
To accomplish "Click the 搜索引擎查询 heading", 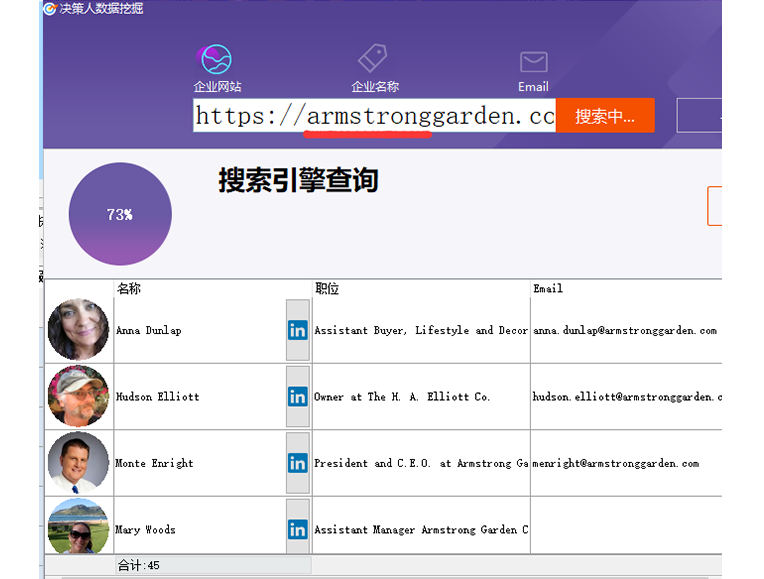I will pos(298,180).
